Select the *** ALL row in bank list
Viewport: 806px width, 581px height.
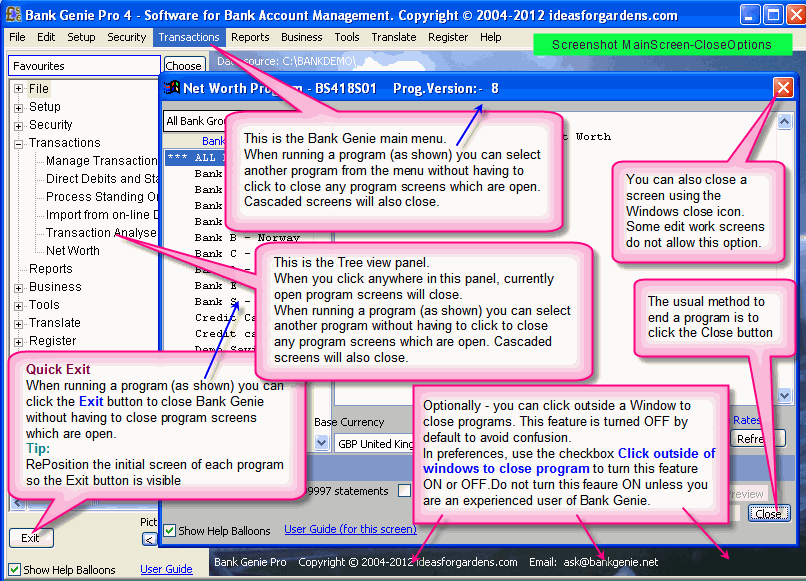[195, 157]
